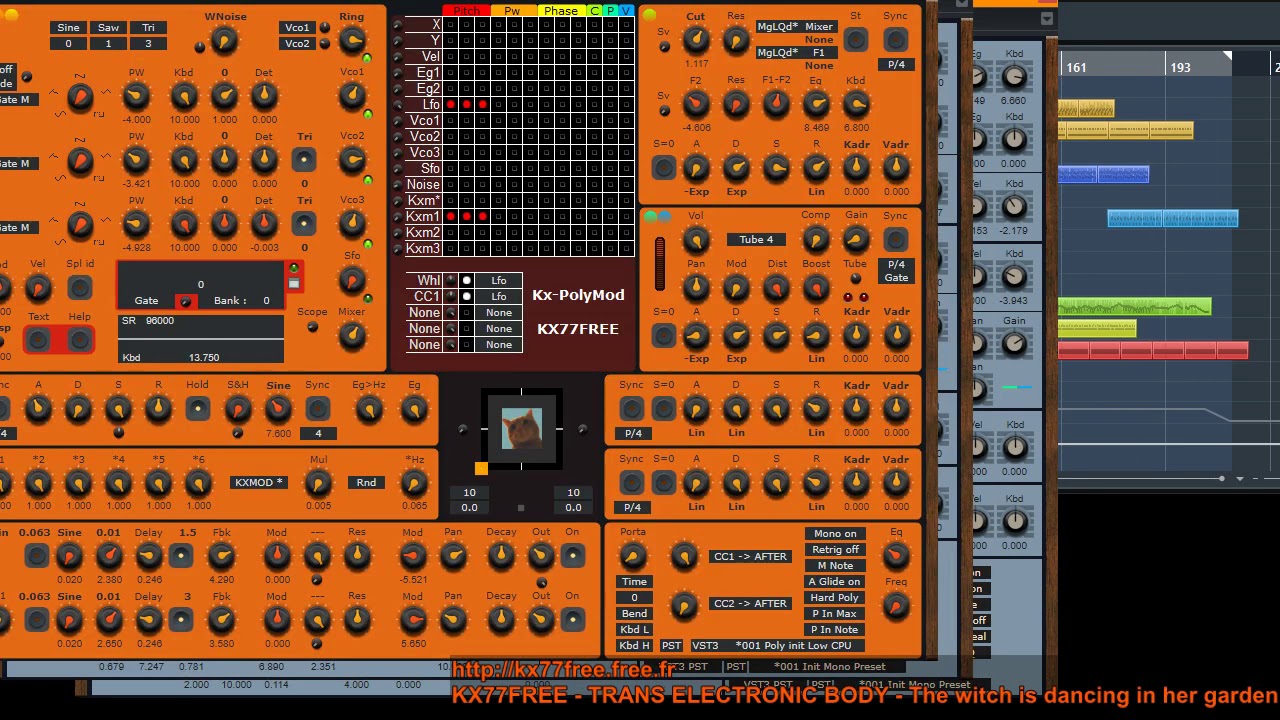Toggle the Help button
The height and width of the screenshot is (720, 1280).
tap(79, 341)
